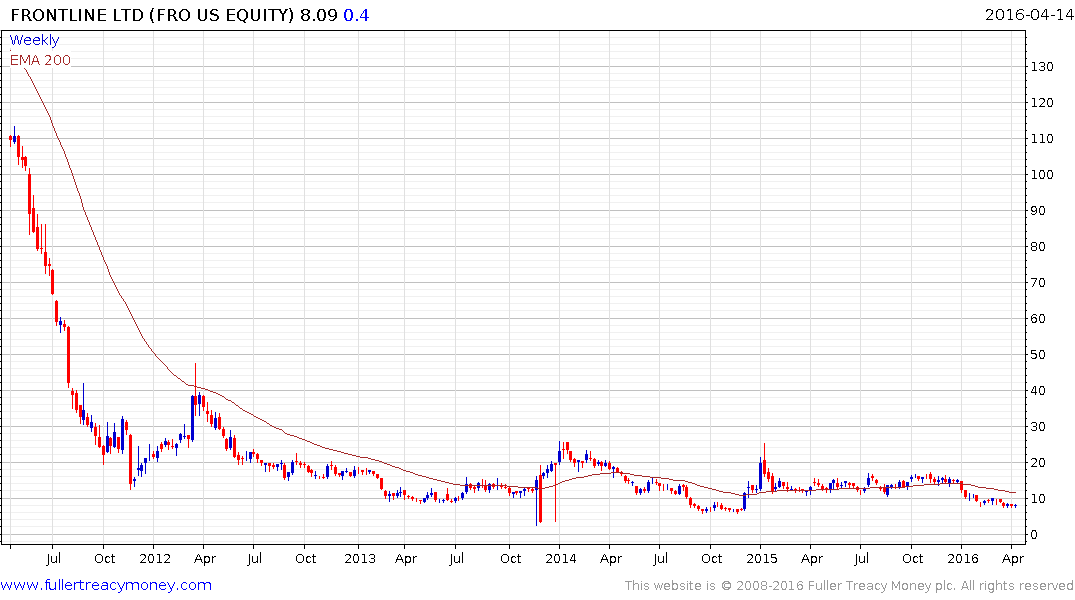Click the 20 price axis label
The image size is (1075, 600).
point(1039,463)
